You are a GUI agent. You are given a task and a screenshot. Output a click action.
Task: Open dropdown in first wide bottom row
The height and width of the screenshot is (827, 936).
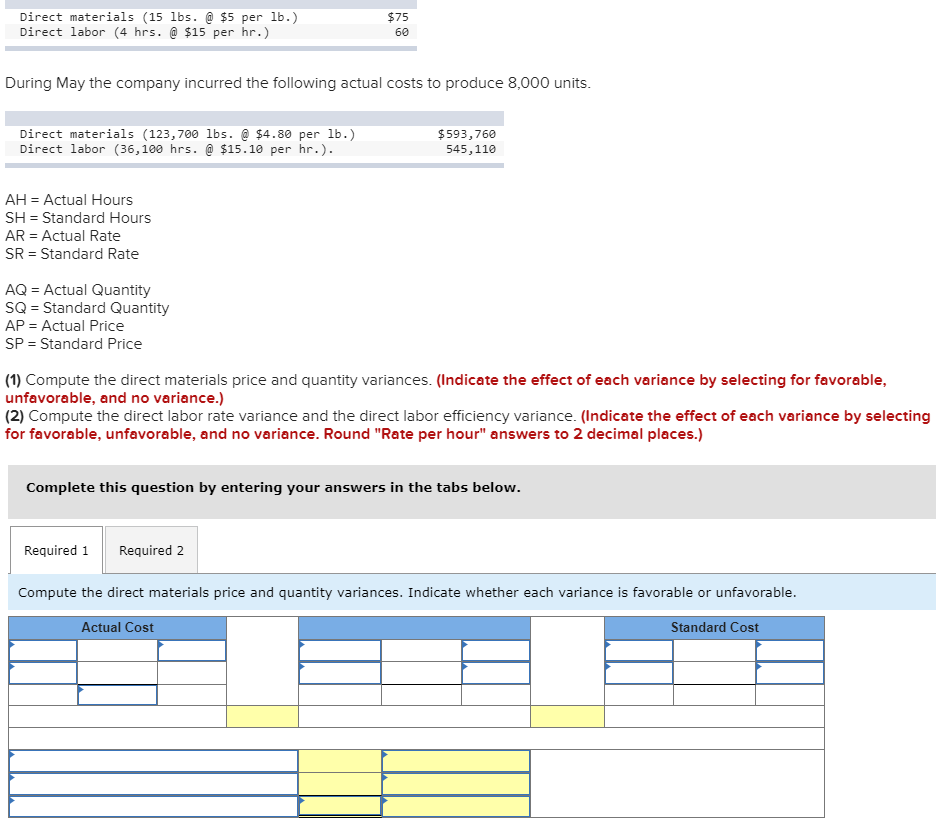tap(150, 760)
